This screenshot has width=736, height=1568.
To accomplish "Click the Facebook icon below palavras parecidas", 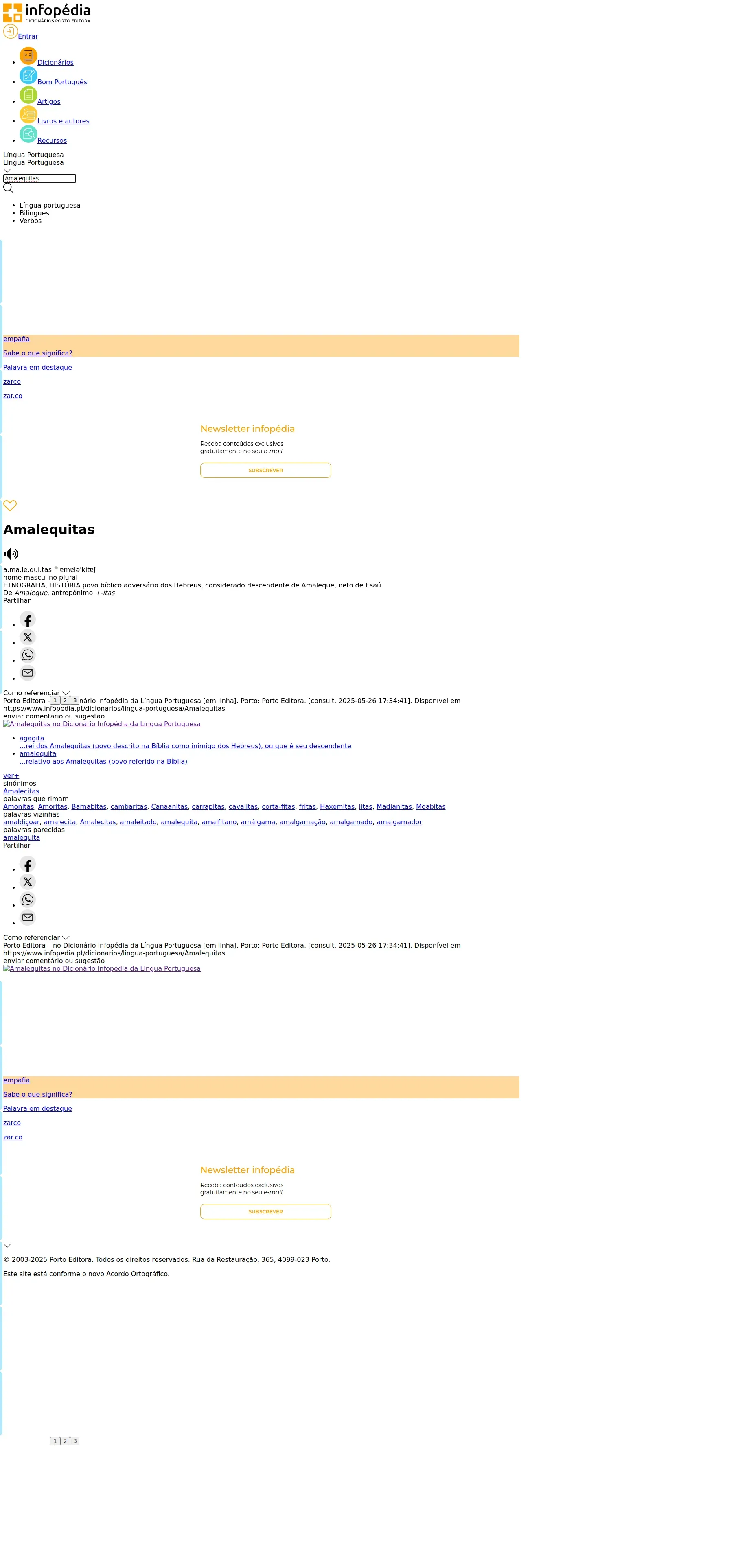I will [27, 864].
